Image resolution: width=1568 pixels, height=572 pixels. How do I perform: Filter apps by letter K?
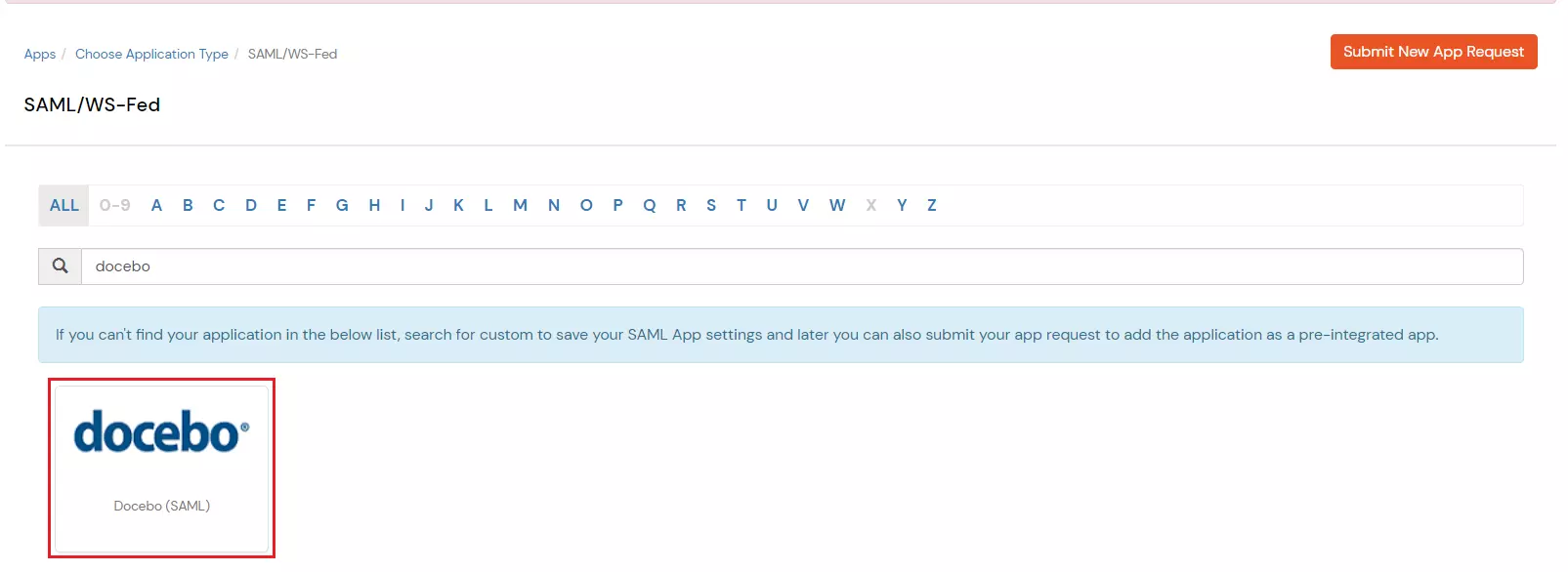click(x=458, y=205)
